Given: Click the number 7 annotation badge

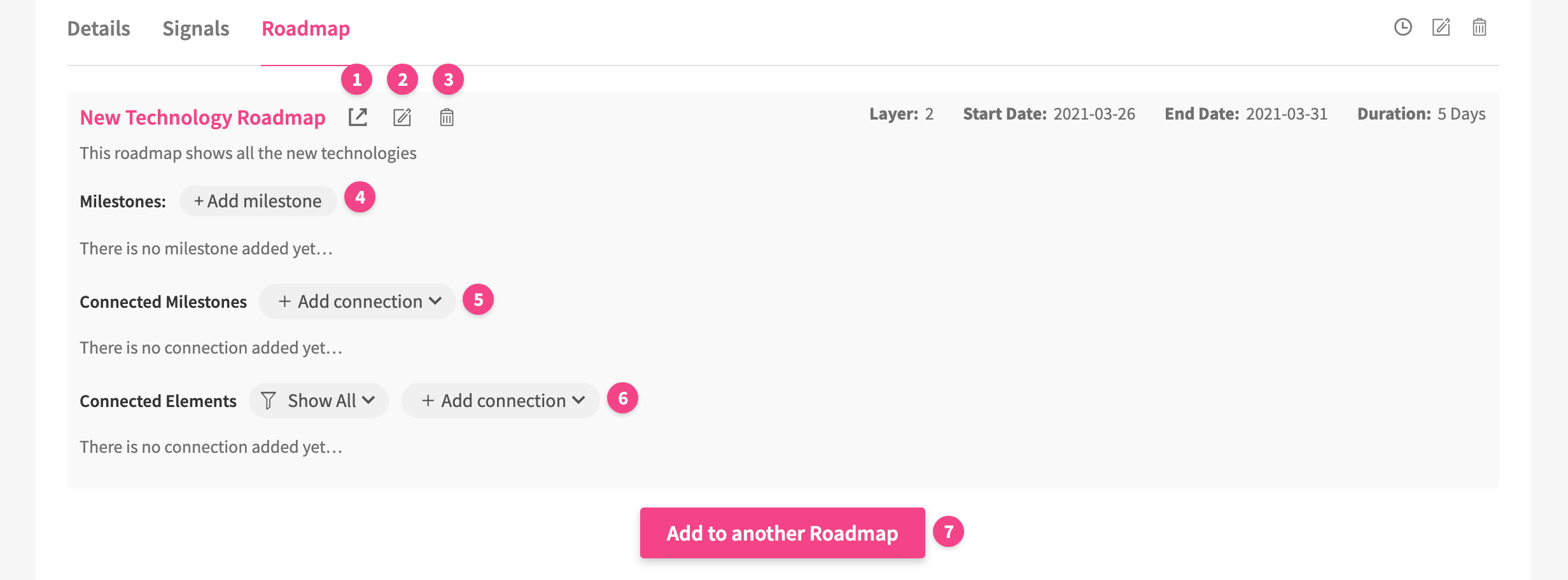Looking at the screenshot, I should pyautogui.click(x=948, y=532).
